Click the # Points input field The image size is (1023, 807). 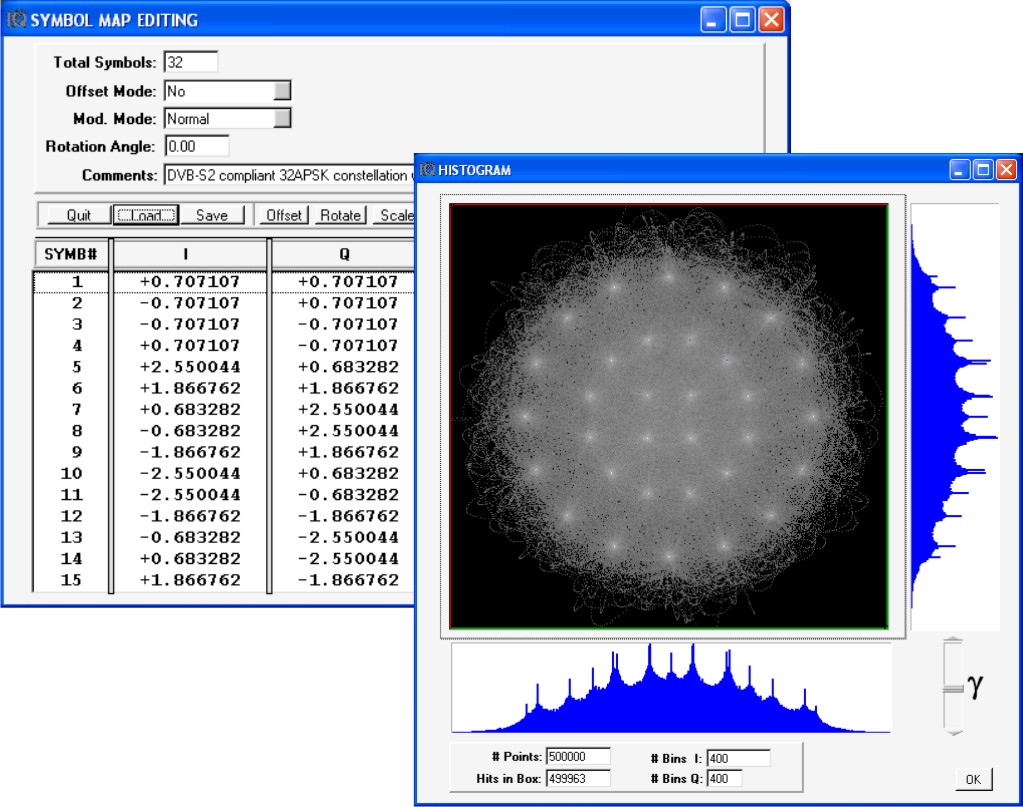[578, 757]
